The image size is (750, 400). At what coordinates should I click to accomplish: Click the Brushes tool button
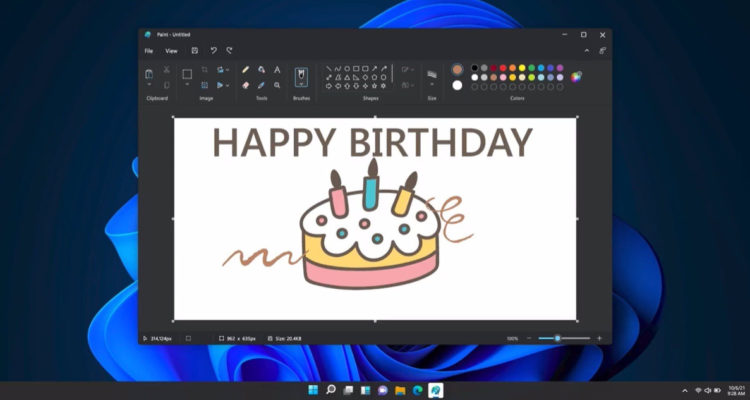pos(301,77)
